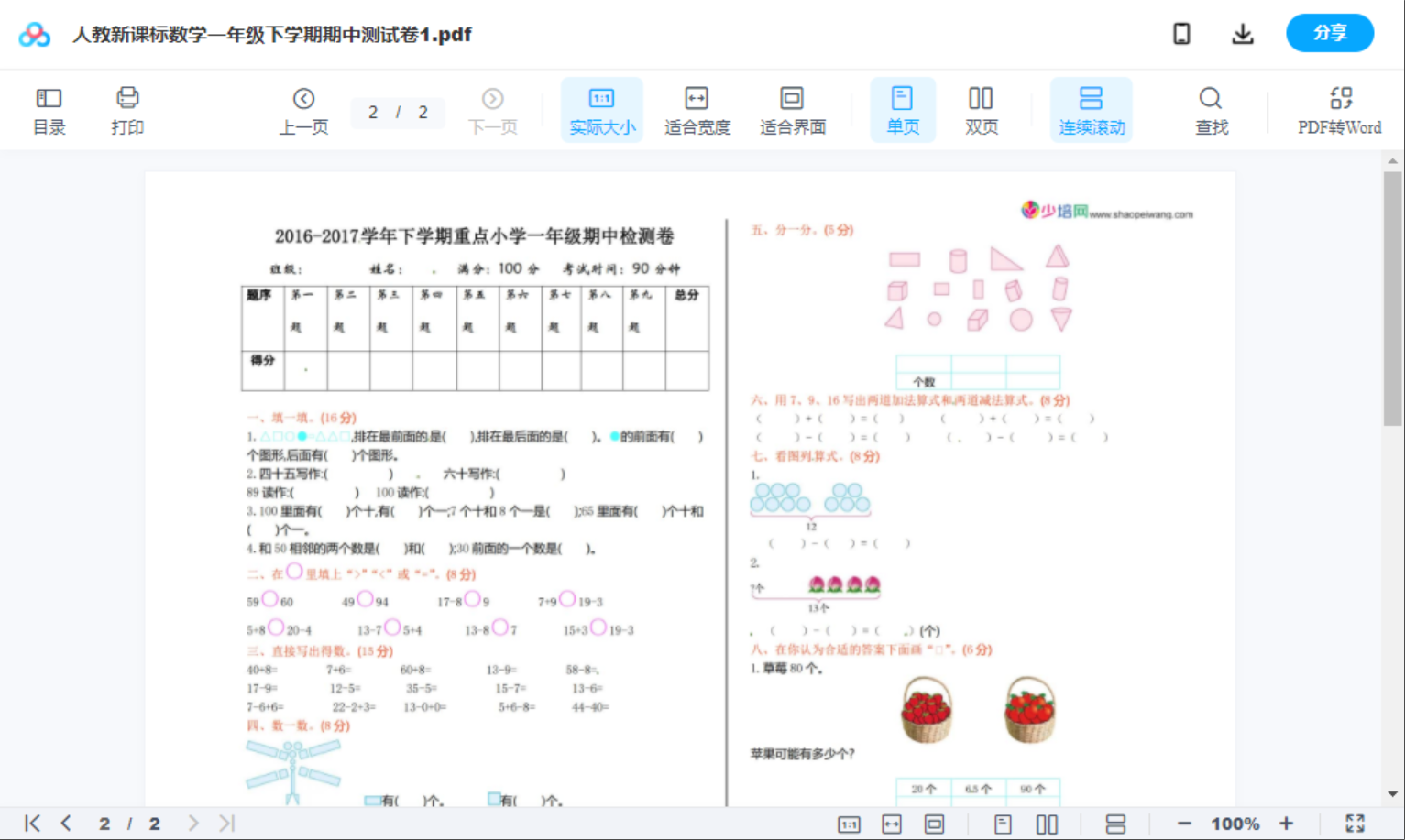
Task: Activate 实际大小 actual size view
Action: click(x=601, y=109)
